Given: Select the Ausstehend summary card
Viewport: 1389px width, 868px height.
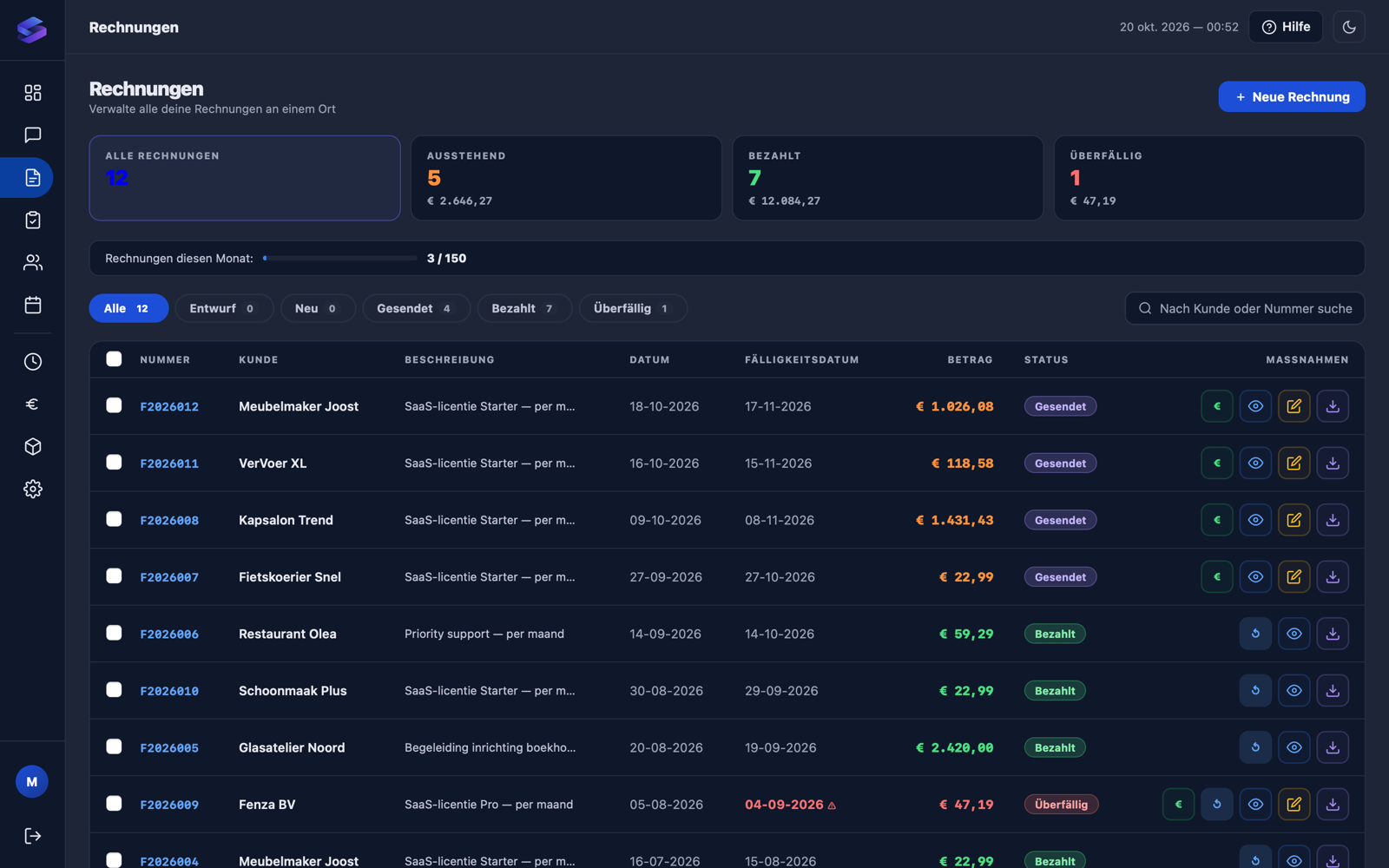Looking at the screenshot, I should click(566, 178).
